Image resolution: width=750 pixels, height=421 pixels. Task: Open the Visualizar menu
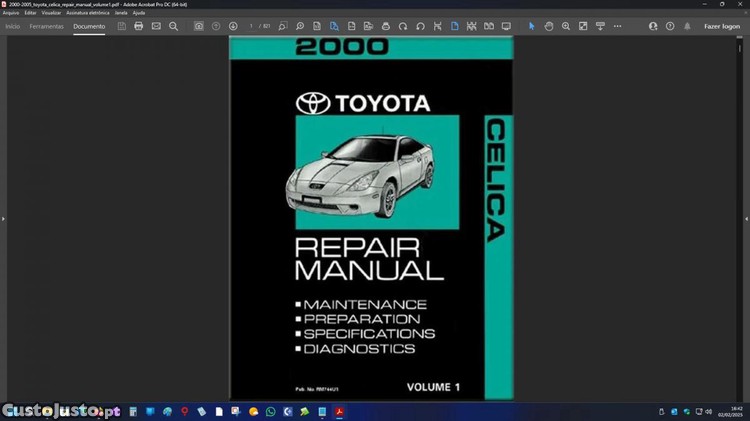point(51,13)
